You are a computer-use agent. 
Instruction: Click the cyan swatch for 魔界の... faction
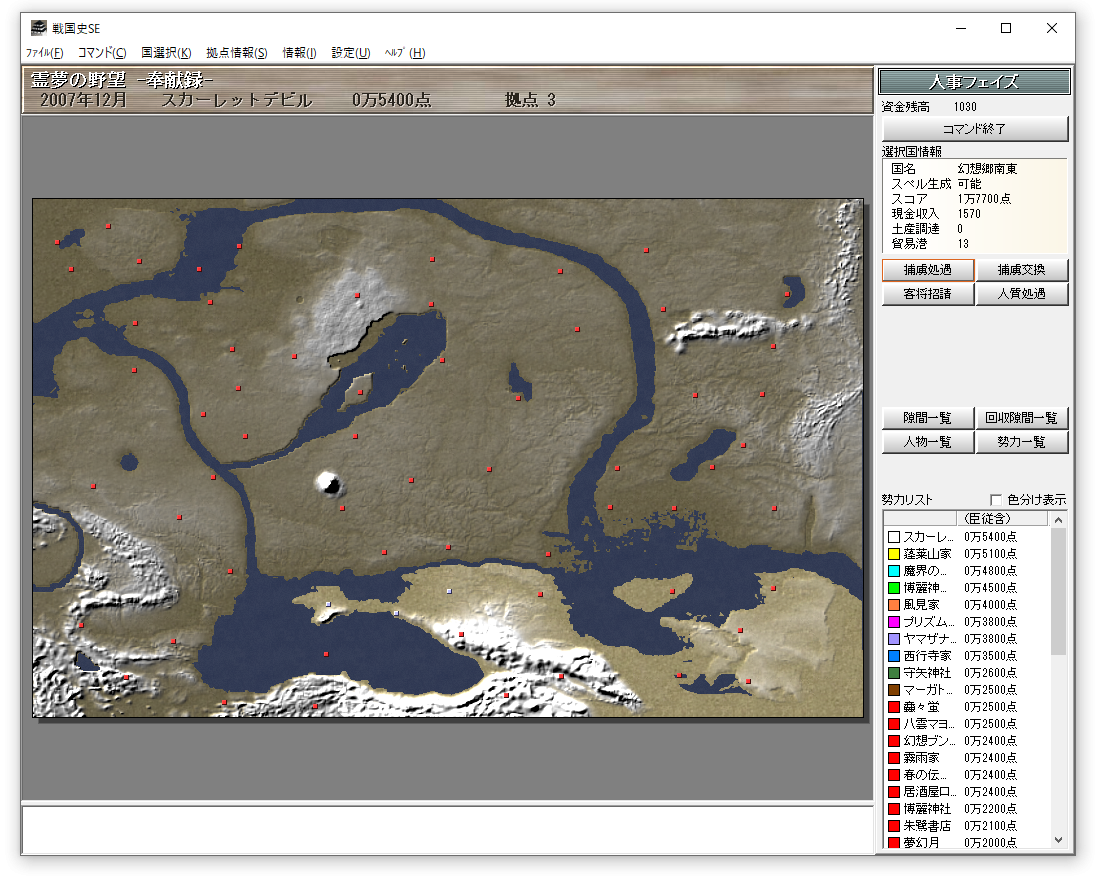click(893, 570)
